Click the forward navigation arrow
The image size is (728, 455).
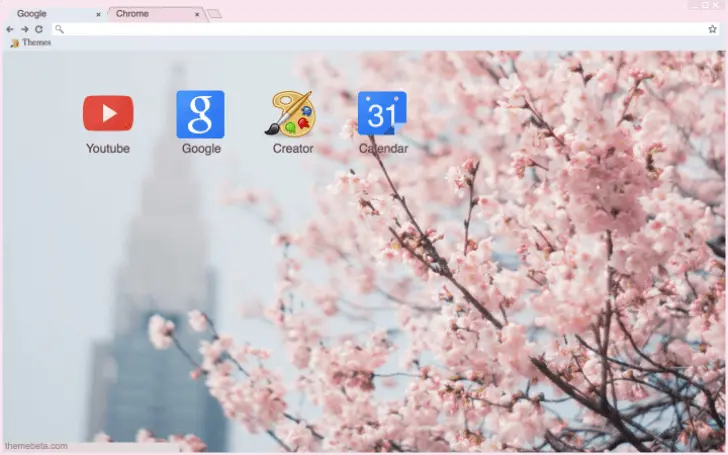click(x=24, y=29)
